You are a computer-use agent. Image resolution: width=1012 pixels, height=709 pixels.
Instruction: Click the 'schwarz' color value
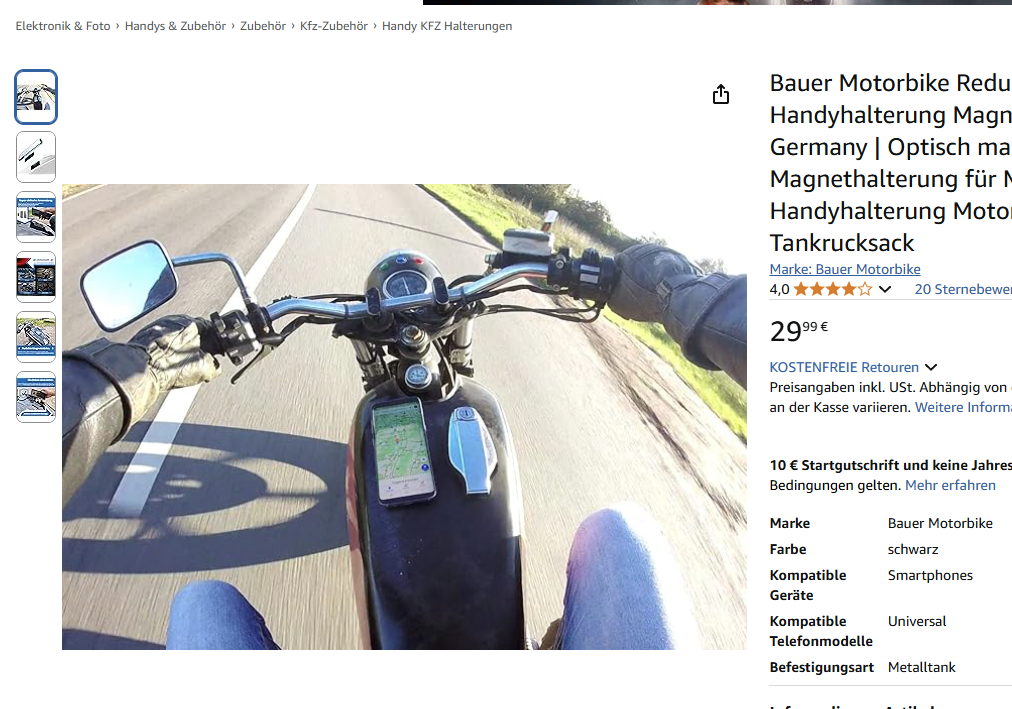(x=913, y=549)
